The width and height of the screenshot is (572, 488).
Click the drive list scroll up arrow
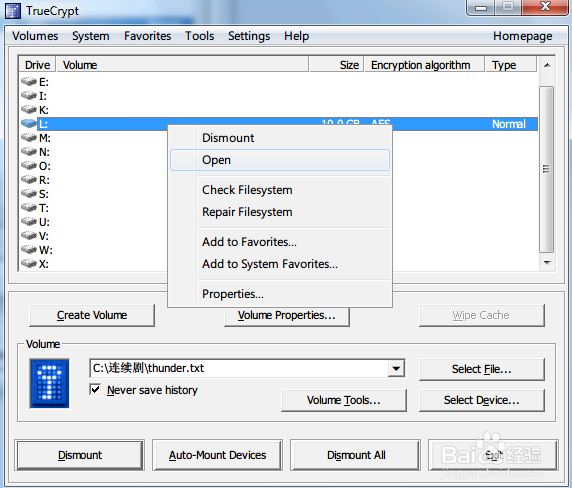[547, 65]
